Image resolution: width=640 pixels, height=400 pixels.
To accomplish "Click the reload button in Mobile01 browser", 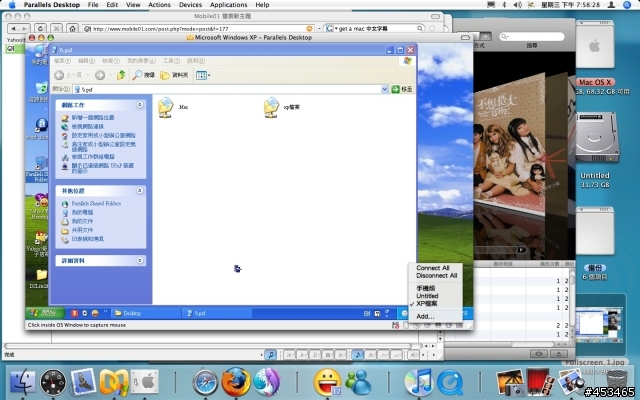I will (40, 29).
